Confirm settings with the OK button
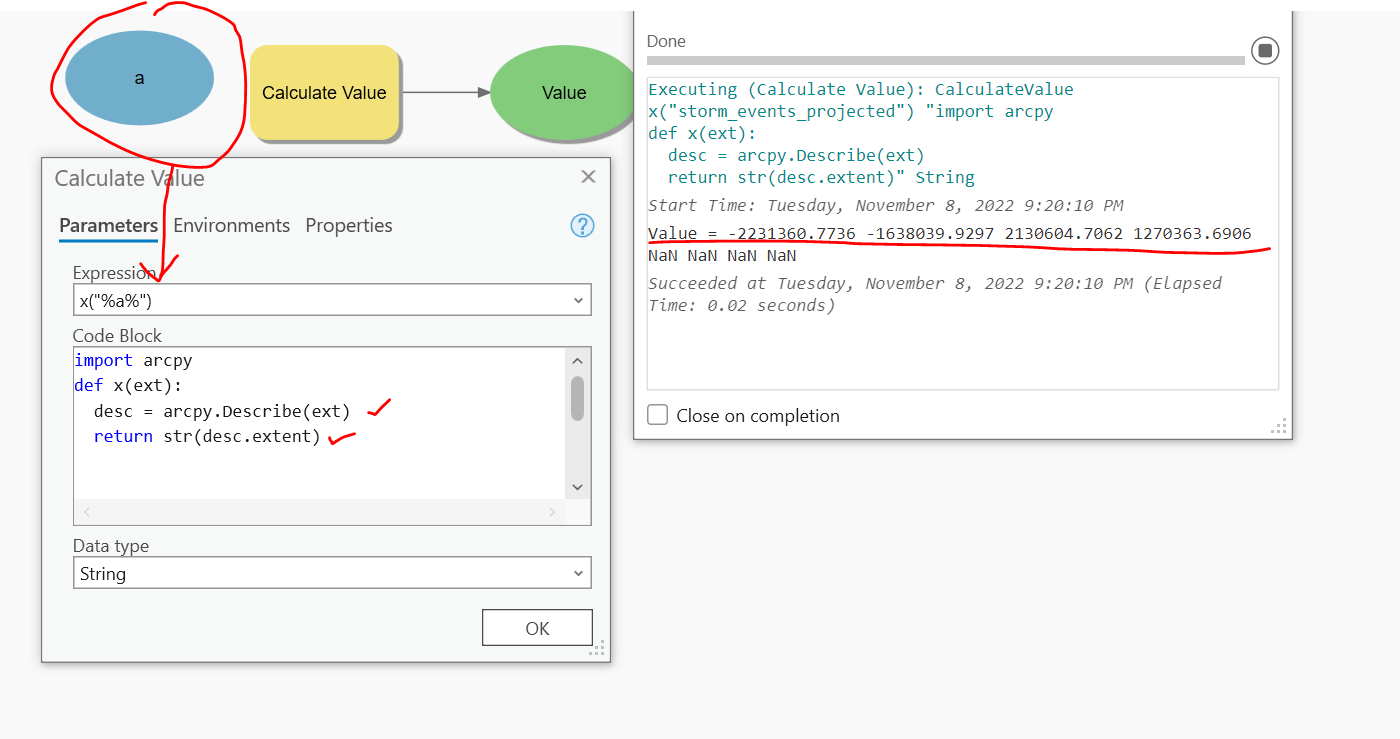This screenshot has width=1400, height=739. point(537,627)
